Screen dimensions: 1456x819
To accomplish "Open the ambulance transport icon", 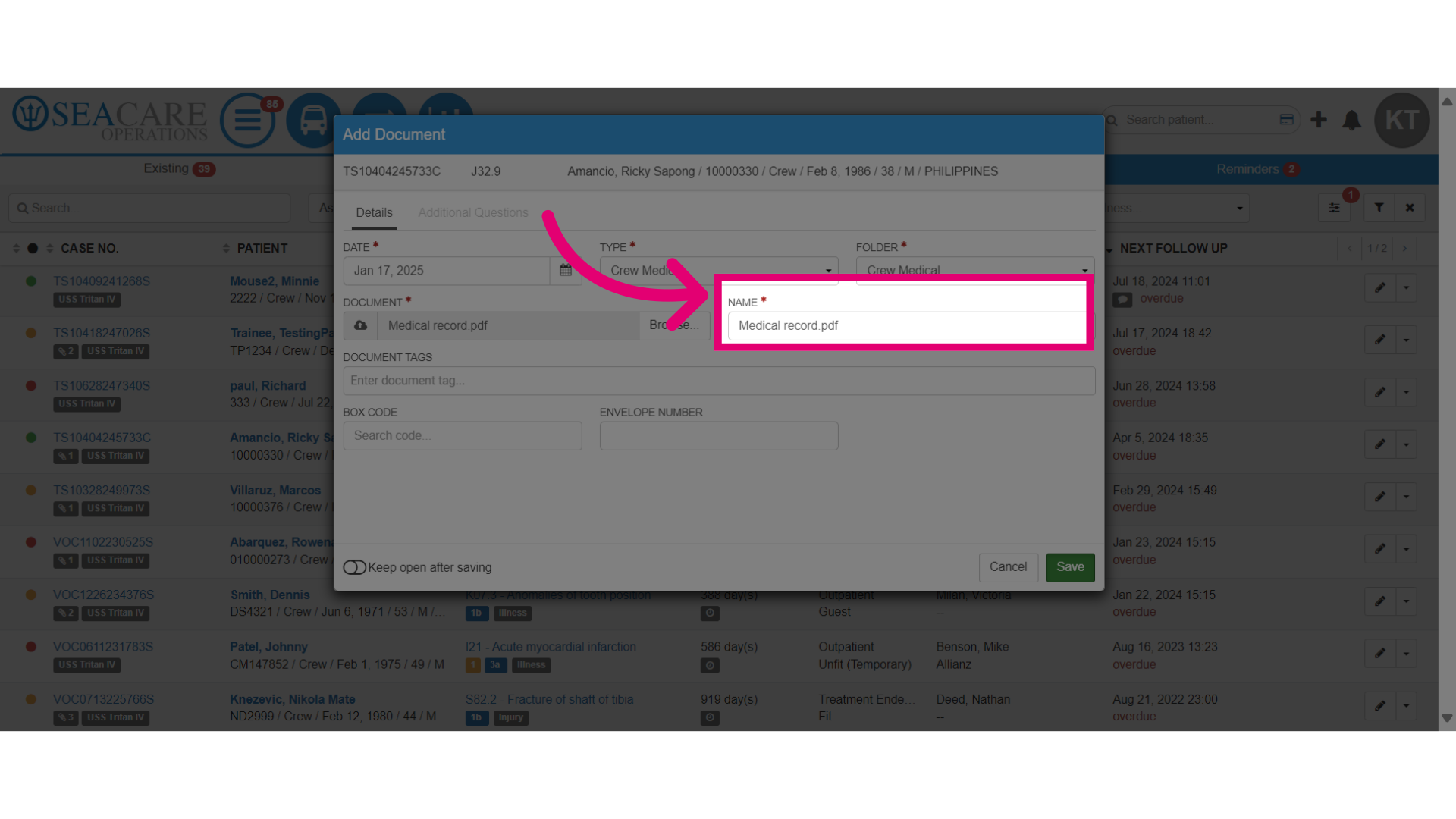I will 313,120.
